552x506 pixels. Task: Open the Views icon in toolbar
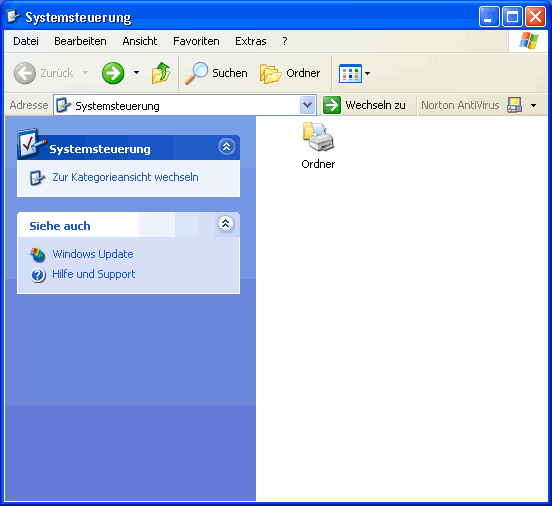(350, 73)
